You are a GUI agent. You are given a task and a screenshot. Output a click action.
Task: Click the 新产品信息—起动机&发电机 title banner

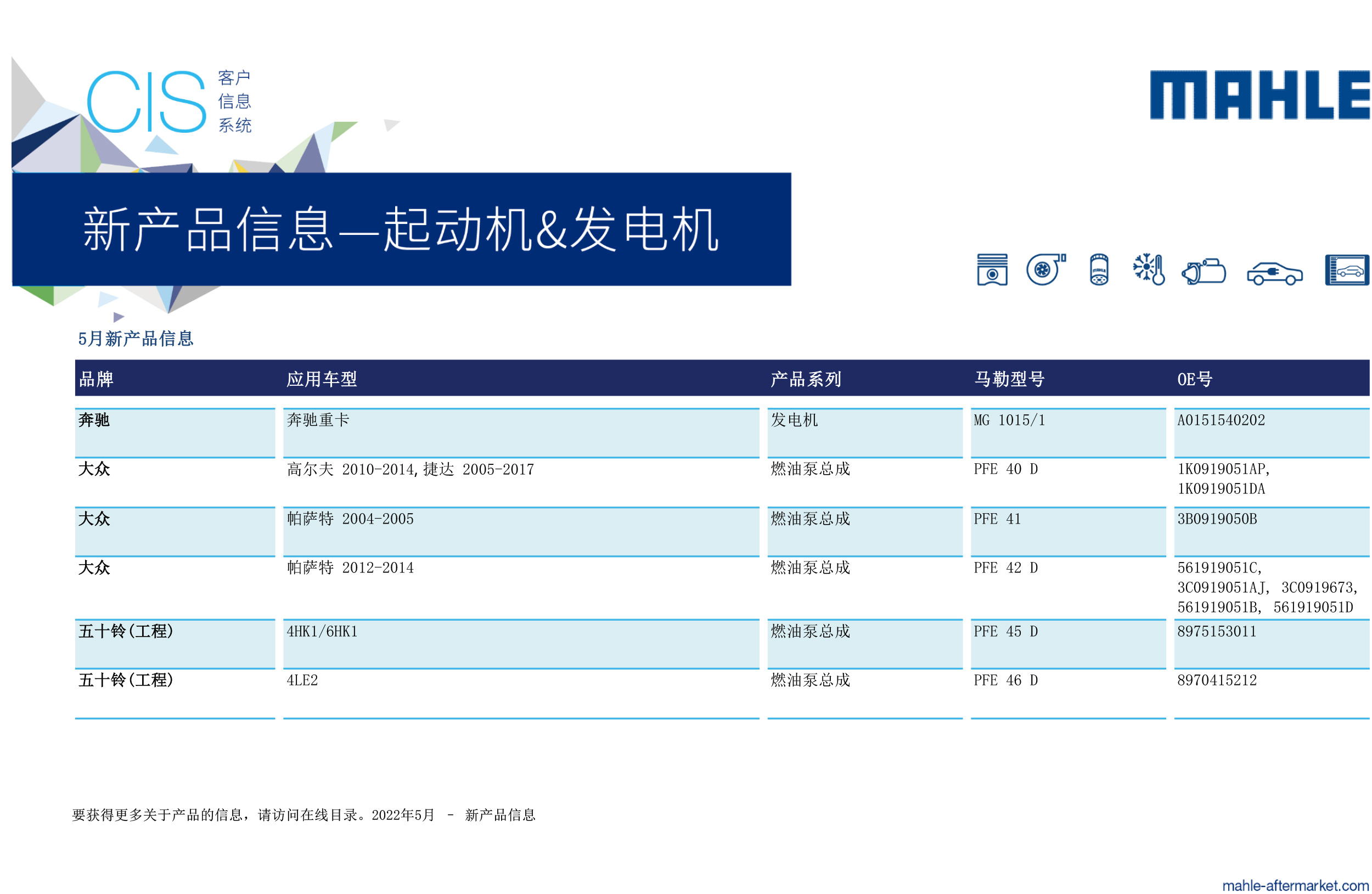tap(401, 229)
